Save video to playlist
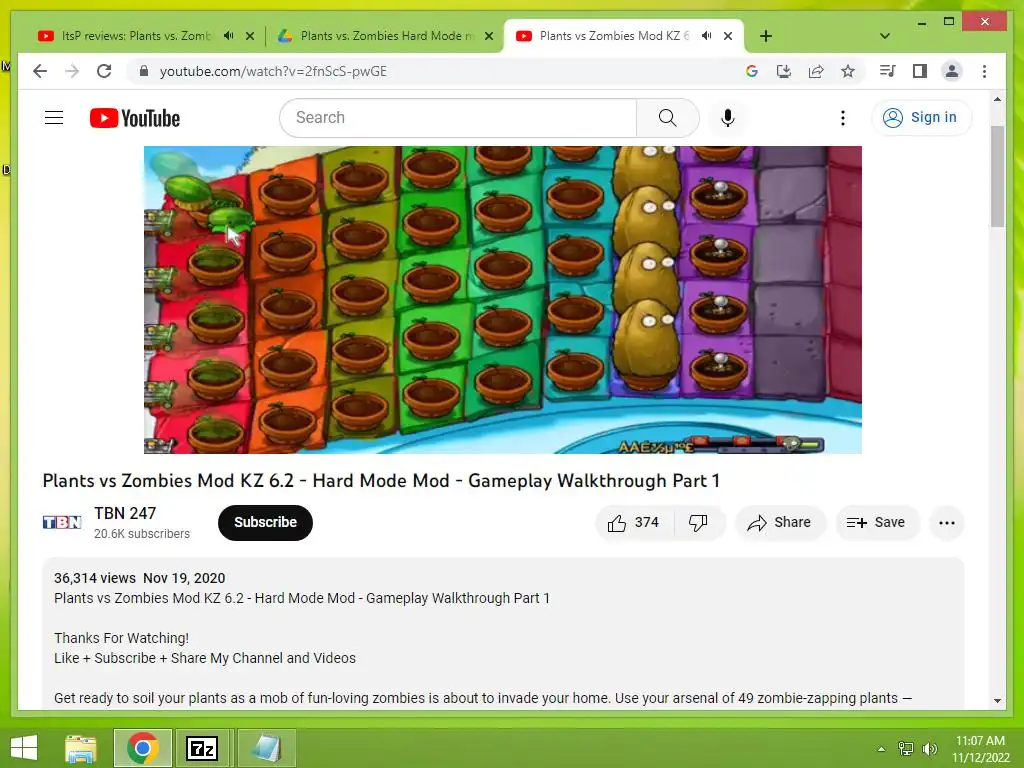 [x=877, y=522]
